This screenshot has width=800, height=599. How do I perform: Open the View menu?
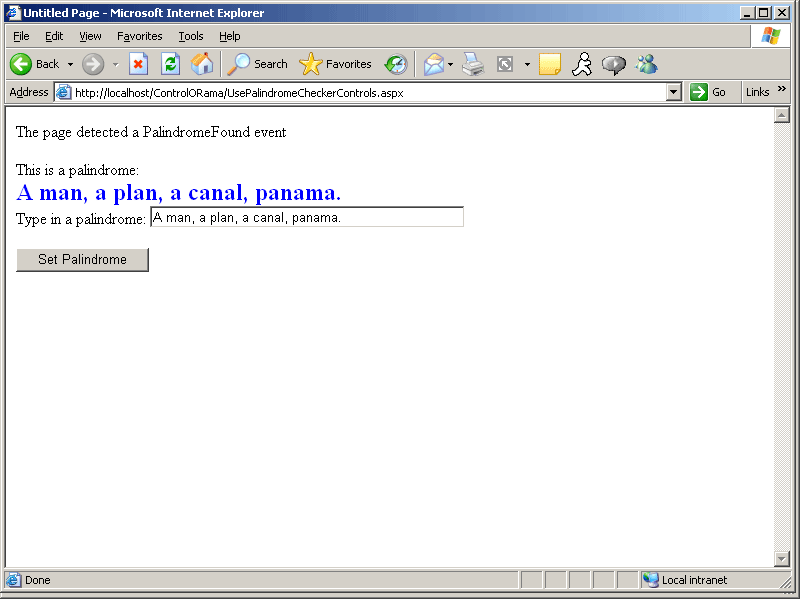(x=90, y=36)
